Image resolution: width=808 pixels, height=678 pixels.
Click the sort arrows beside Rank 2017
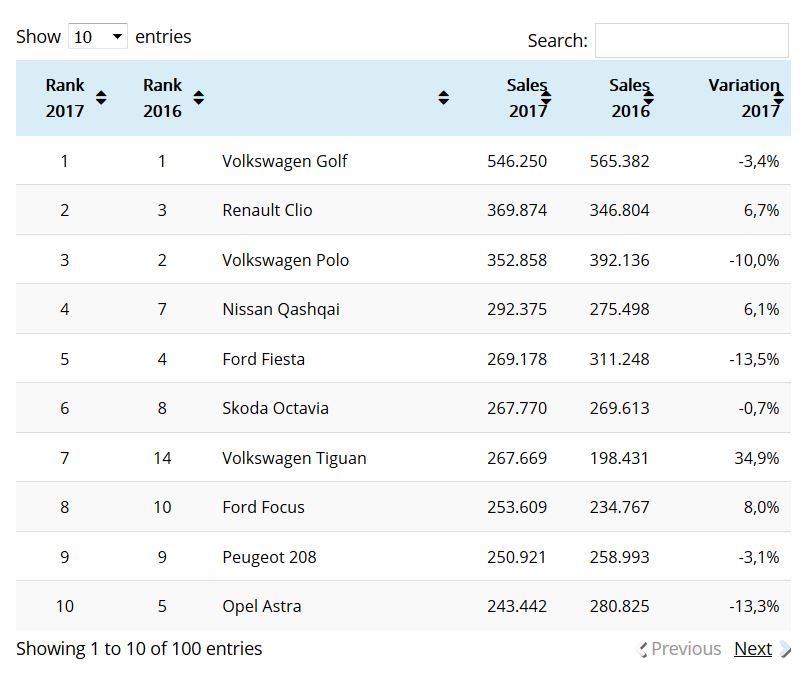(x=101, y=98)
